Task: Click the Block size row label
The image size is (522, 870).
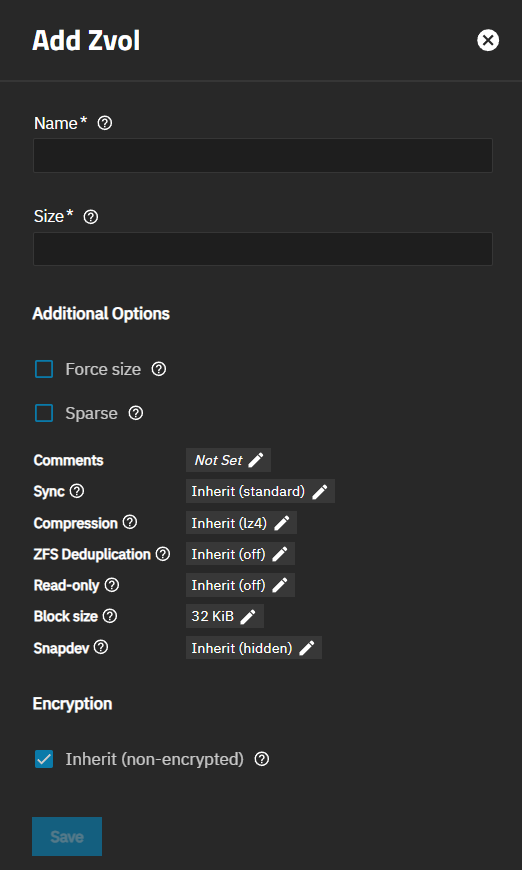Action: (65, 616)
